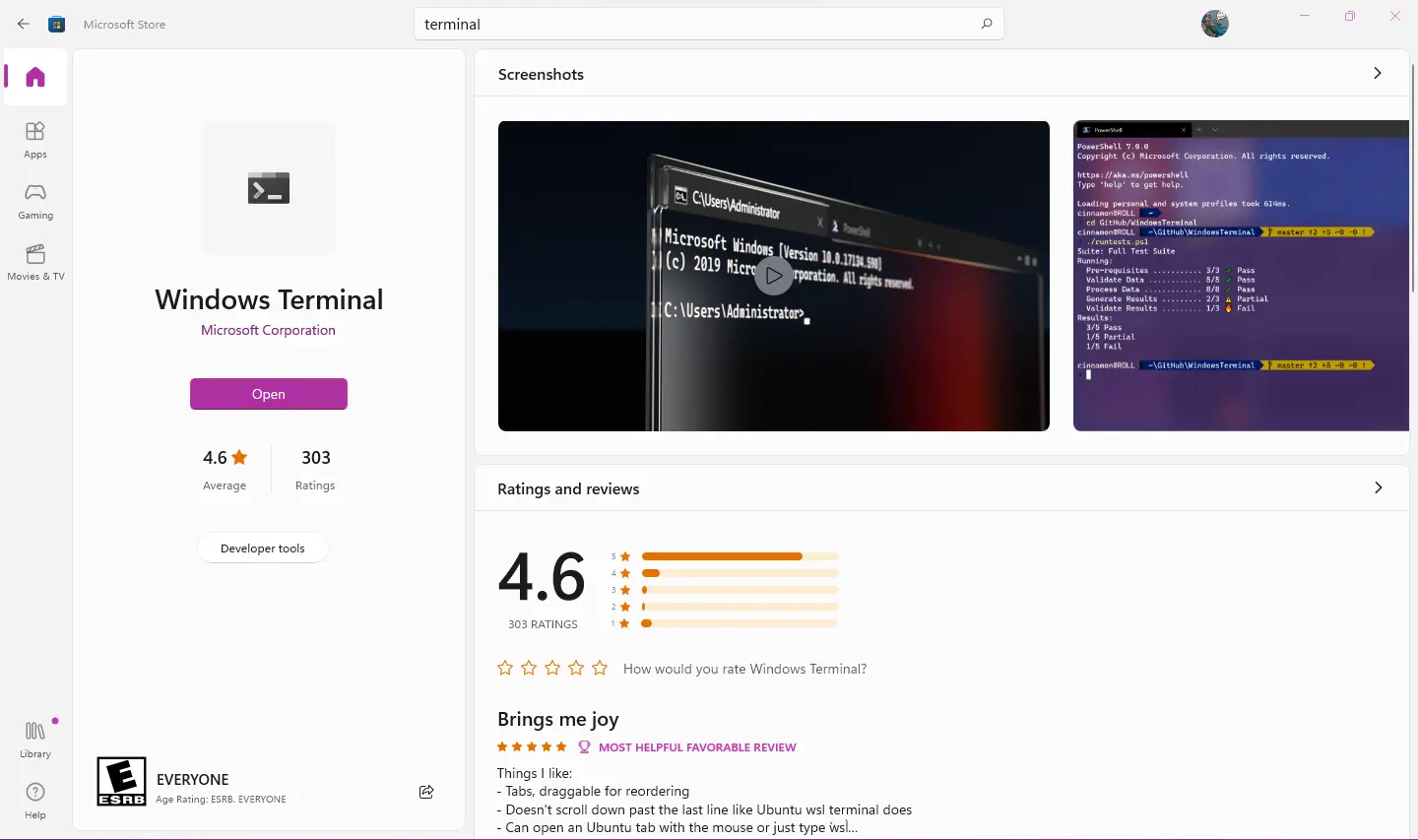Image resolution: width=1418 pixels, height=840 pixels.
Task: Minimize the Microsoft Store window
Action: (1305, 16)
